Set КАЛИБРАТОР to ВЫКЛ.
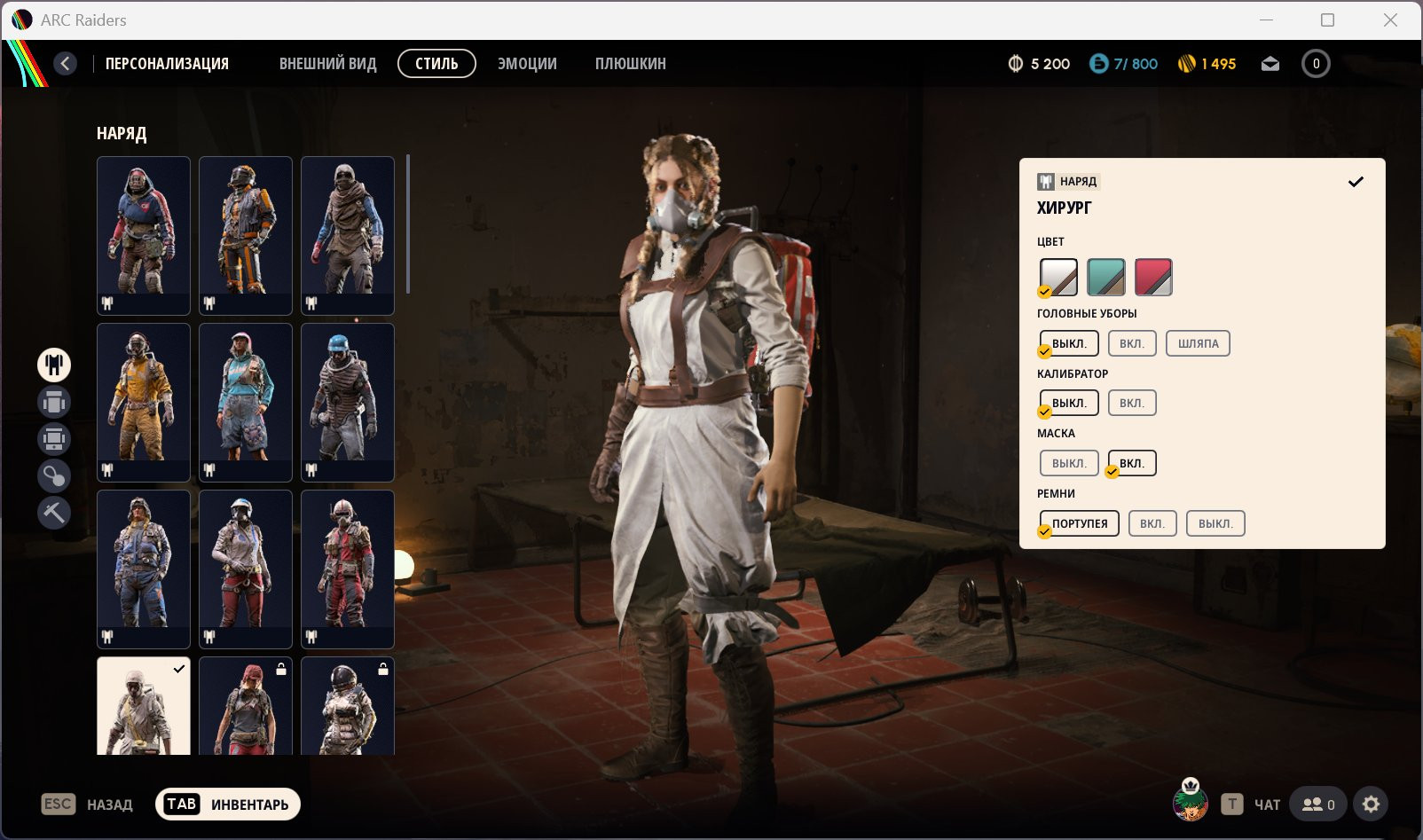The width and height of the screenshot is (1423, 840). coord(1069,403)
